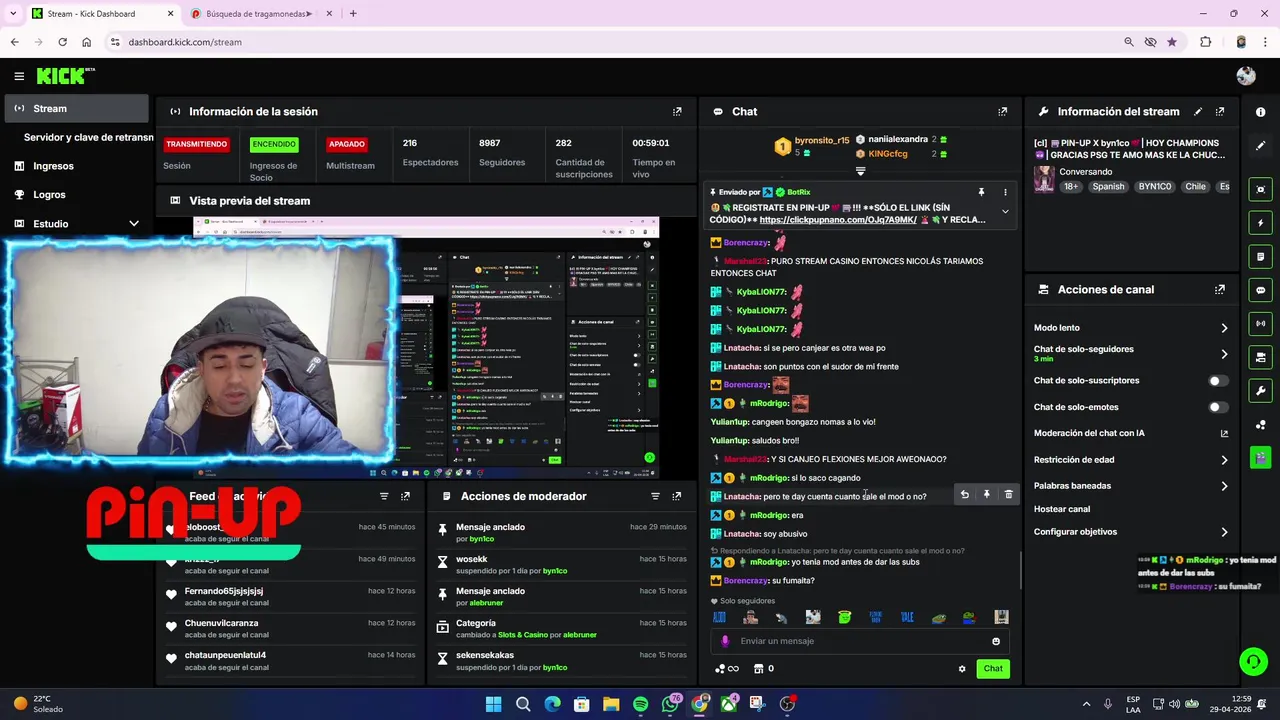Open the Kick hamburger menu

19,76
